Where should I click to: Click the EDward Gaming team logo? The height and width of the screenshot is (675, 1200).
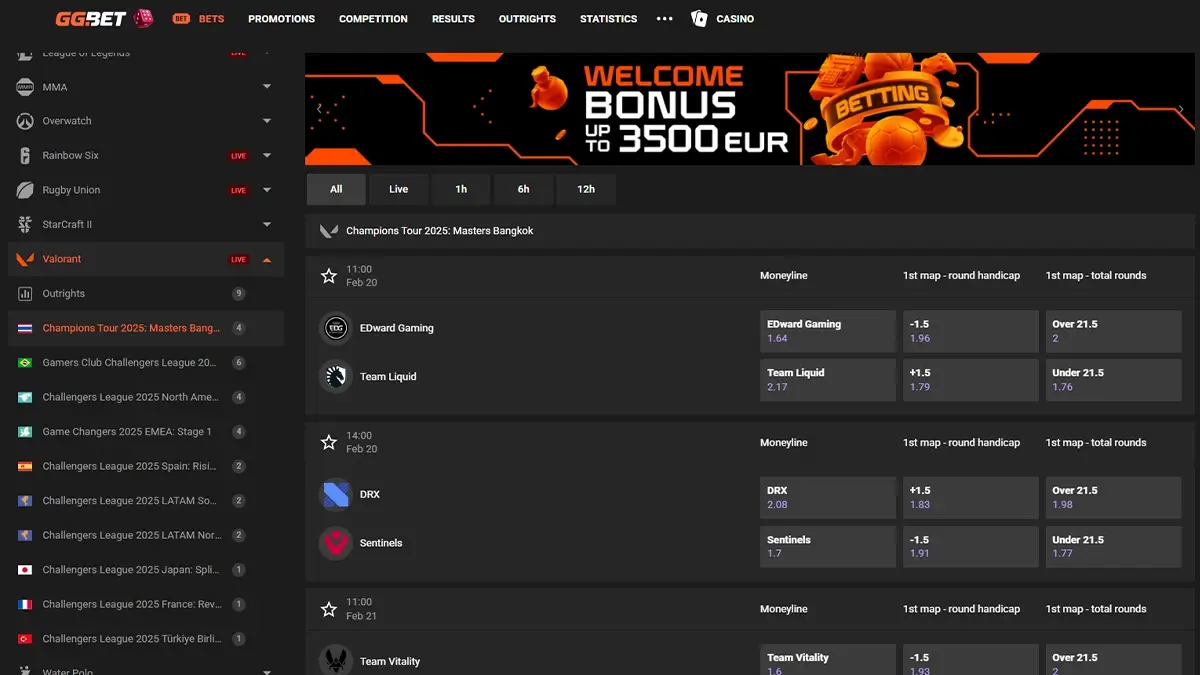(x=336, y=328)
